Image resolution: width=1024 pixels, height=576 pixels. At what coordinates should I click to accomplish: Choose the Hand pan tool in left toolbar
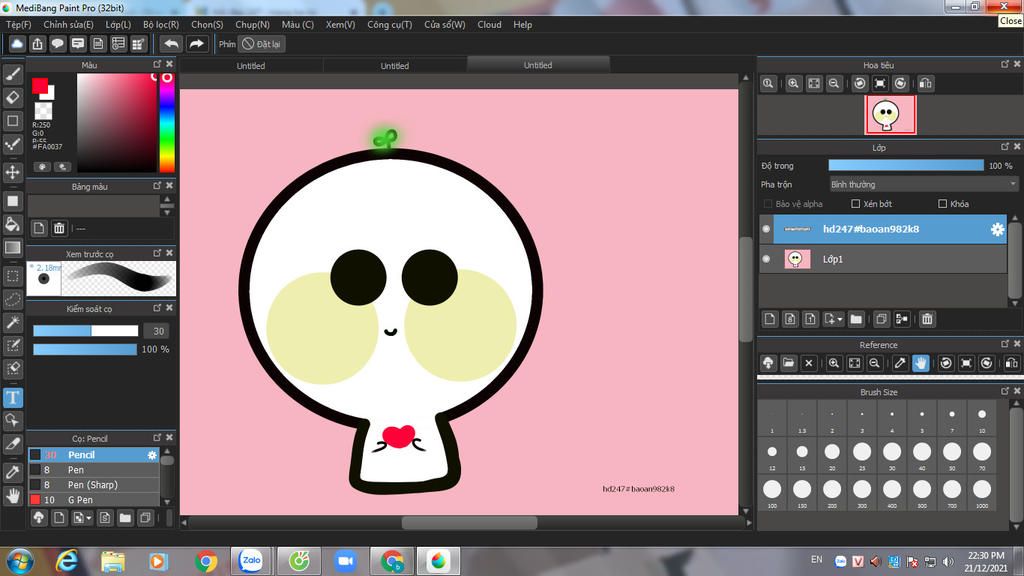13,494
